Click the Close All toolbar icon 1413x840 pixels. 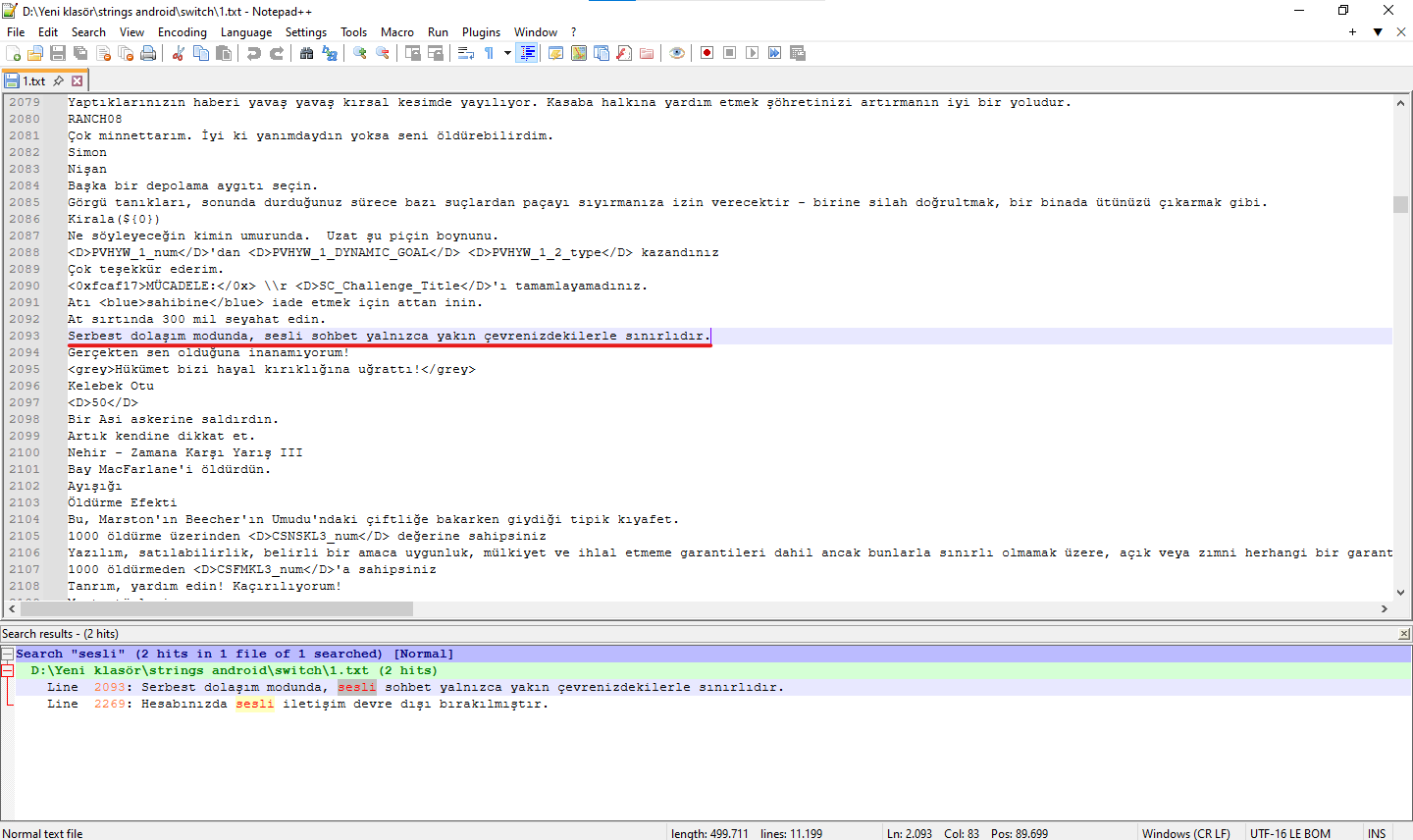click(x=126, y=53)
